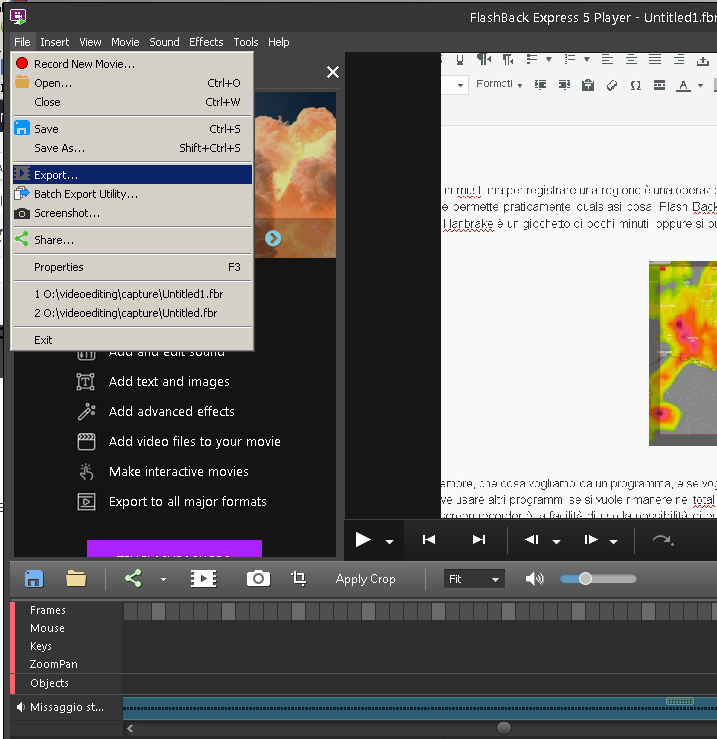
Task: Expand the step forward options arrow
Action: point(613,542)
